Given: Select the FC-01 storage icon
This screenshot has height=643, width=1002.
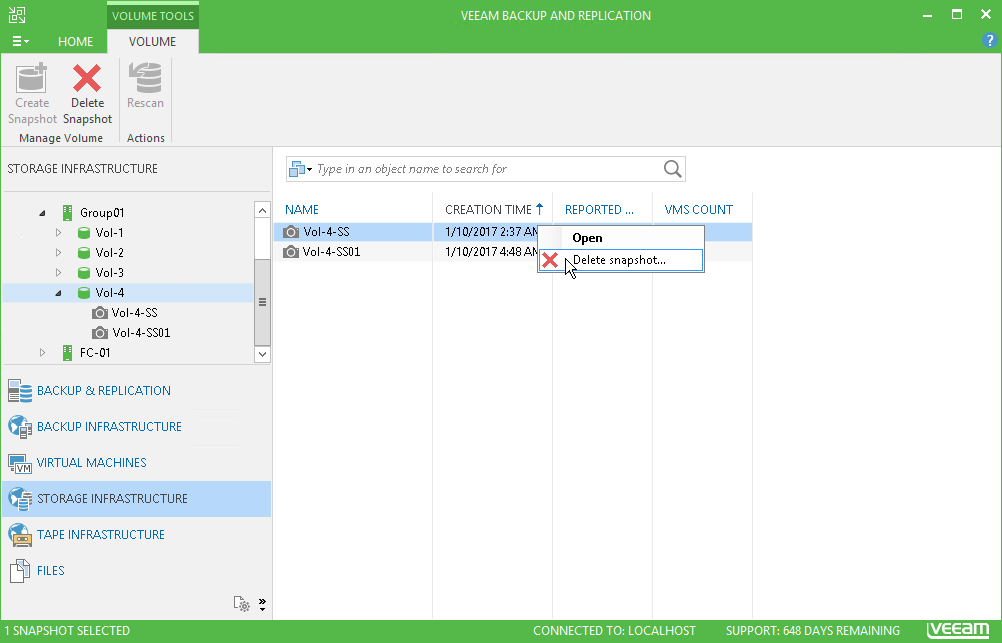Looking at the screenshot, I should pyautogui.click(x=67, y=352).
